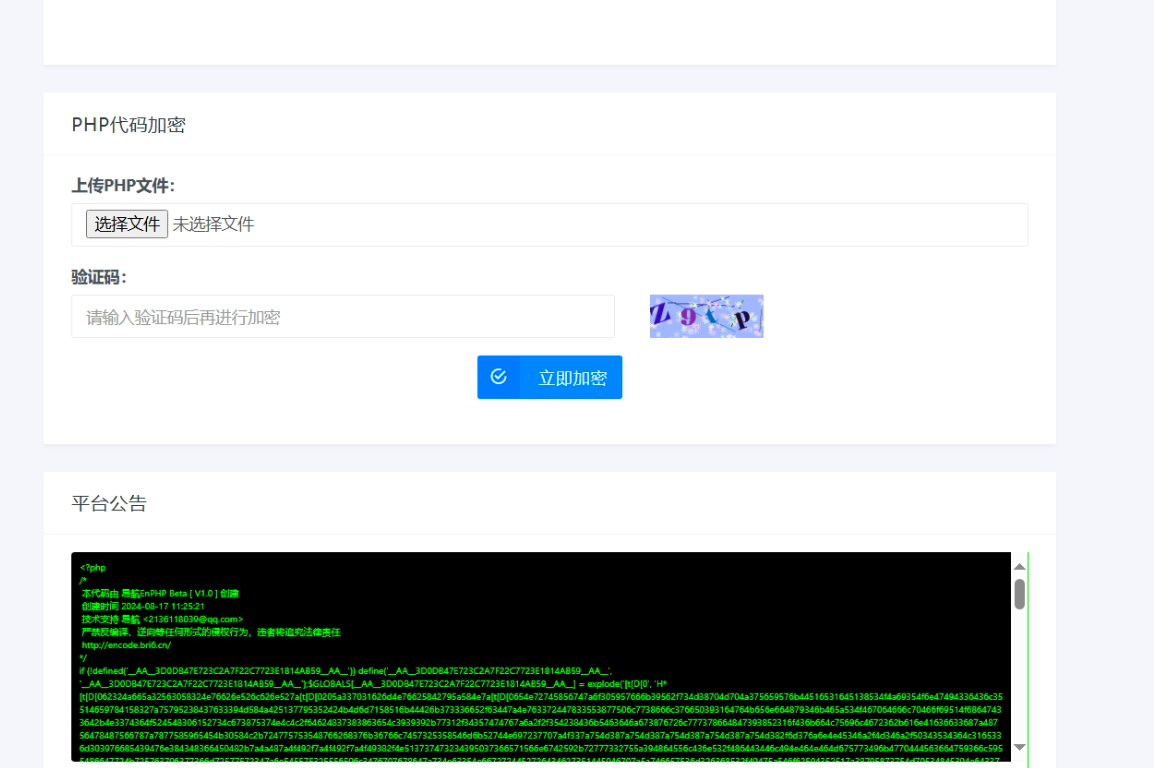The image size is (1154, 768).
Task: Click the 未选择文件 file status text
Action: (x=213, y=224)
